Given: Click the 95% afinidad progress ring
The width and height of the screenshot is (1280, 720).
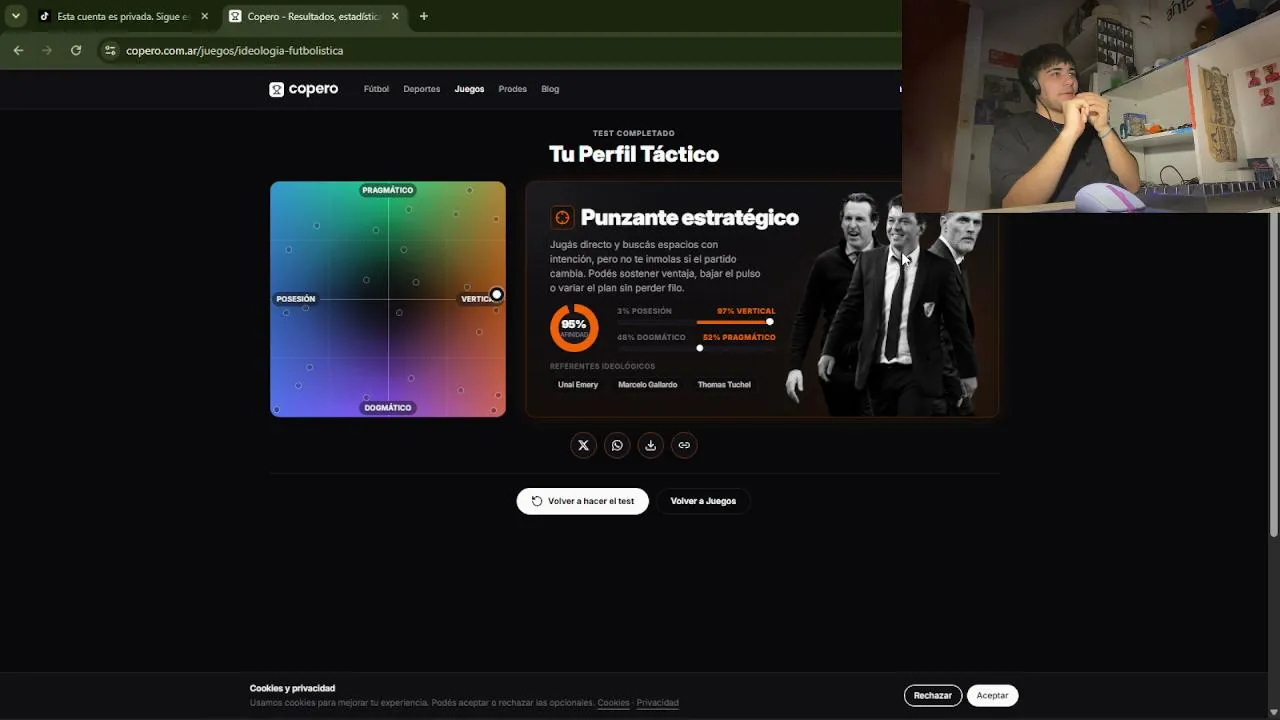Looking at the screenshot, I should (574, 328).
